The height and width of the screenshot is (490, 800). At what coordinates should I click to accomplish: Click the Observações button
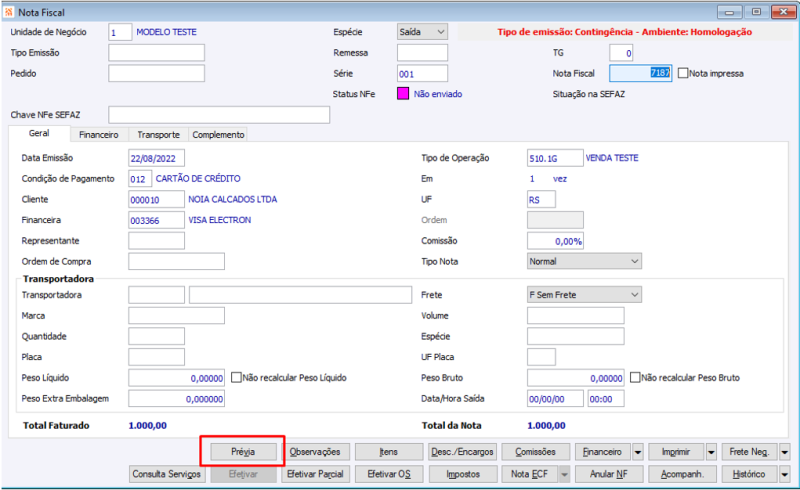pos(315,452)
